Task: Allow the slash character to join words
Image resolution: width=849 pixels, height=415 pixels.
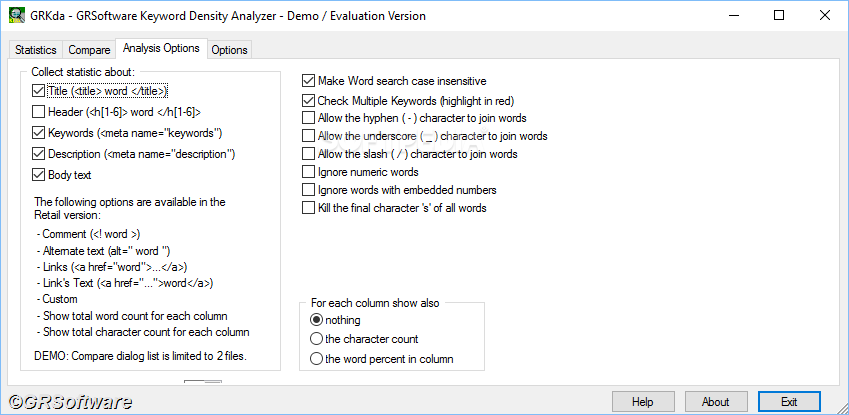Action: tap(308, 154)
